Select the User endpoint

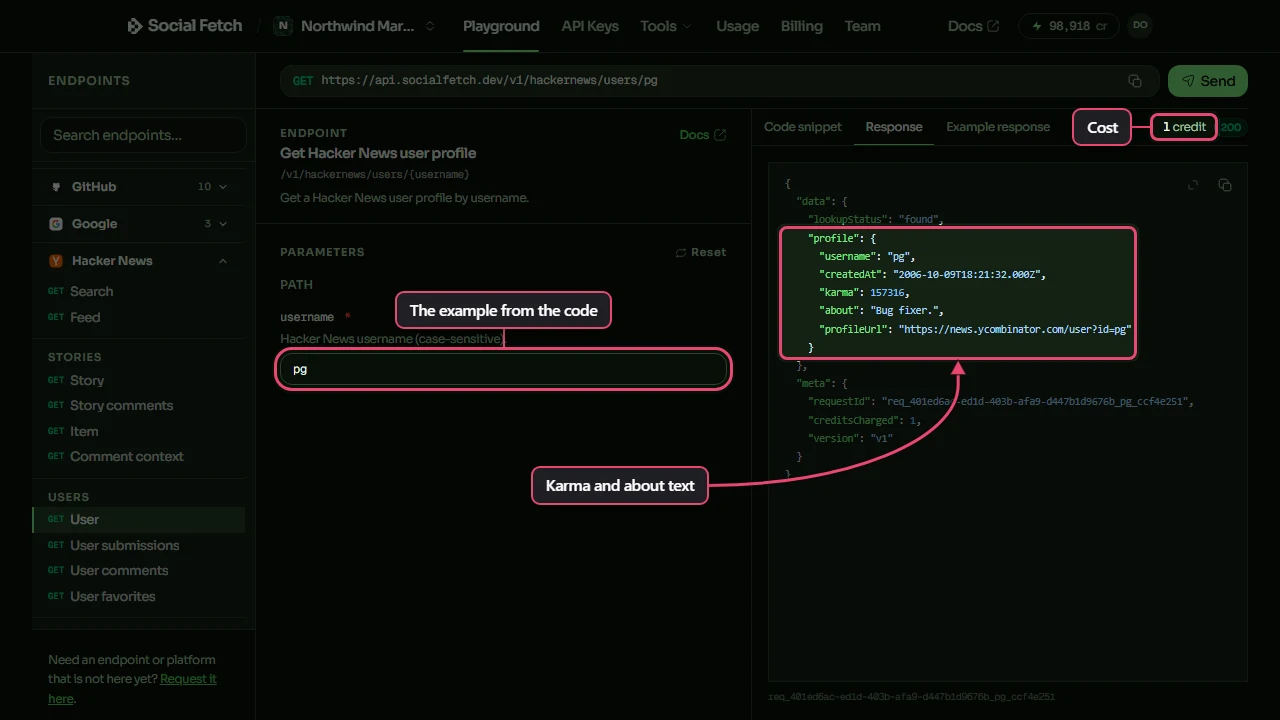139,519
